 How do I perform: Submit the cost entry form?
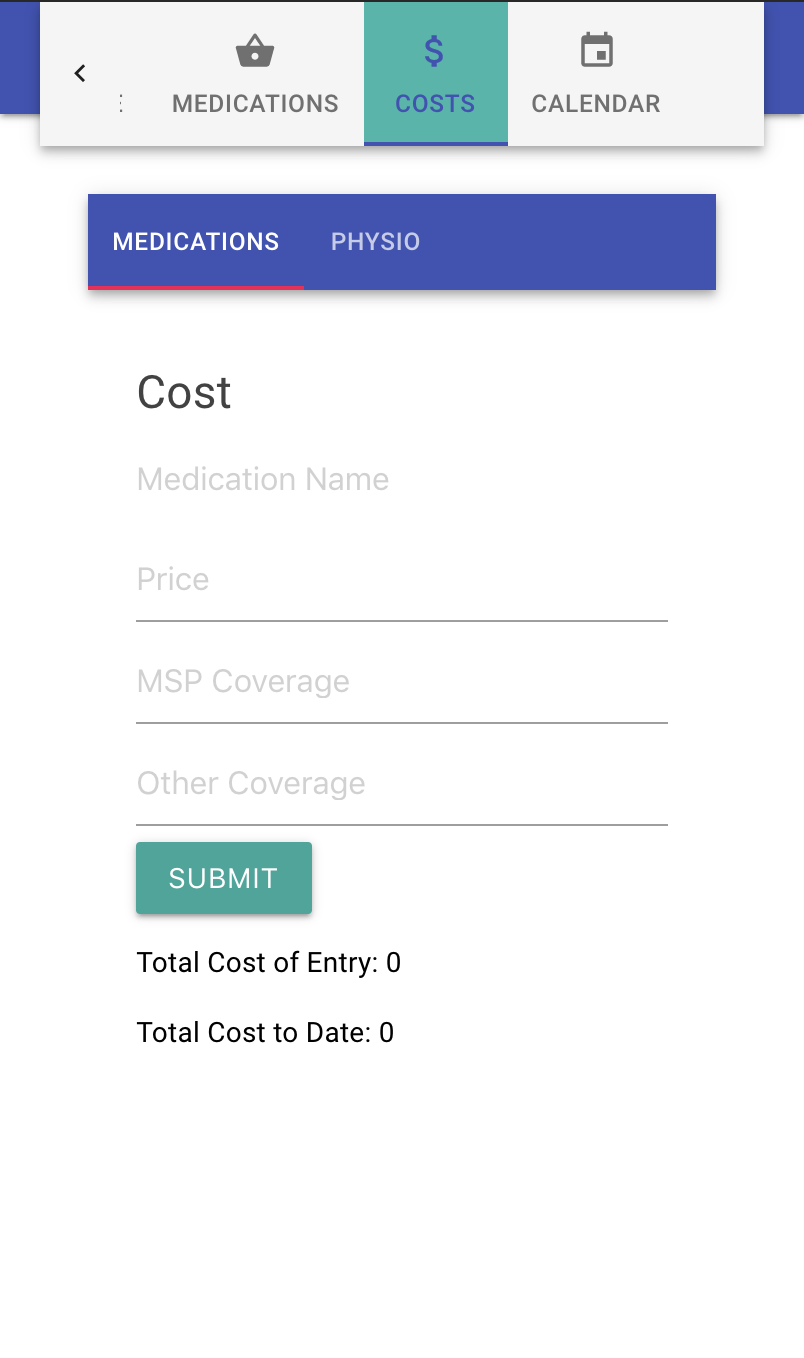pos(224,878)
